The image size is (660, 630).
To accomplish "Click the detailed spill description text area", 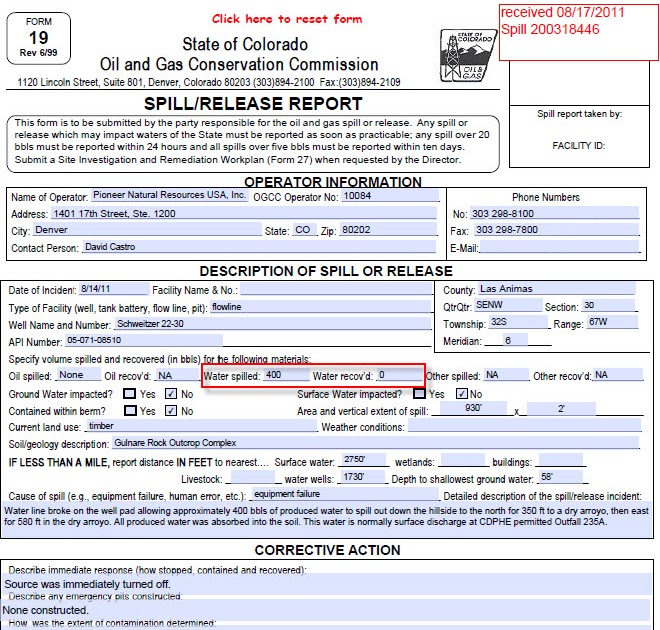I will pyautogui.click(x=327, y=519).
